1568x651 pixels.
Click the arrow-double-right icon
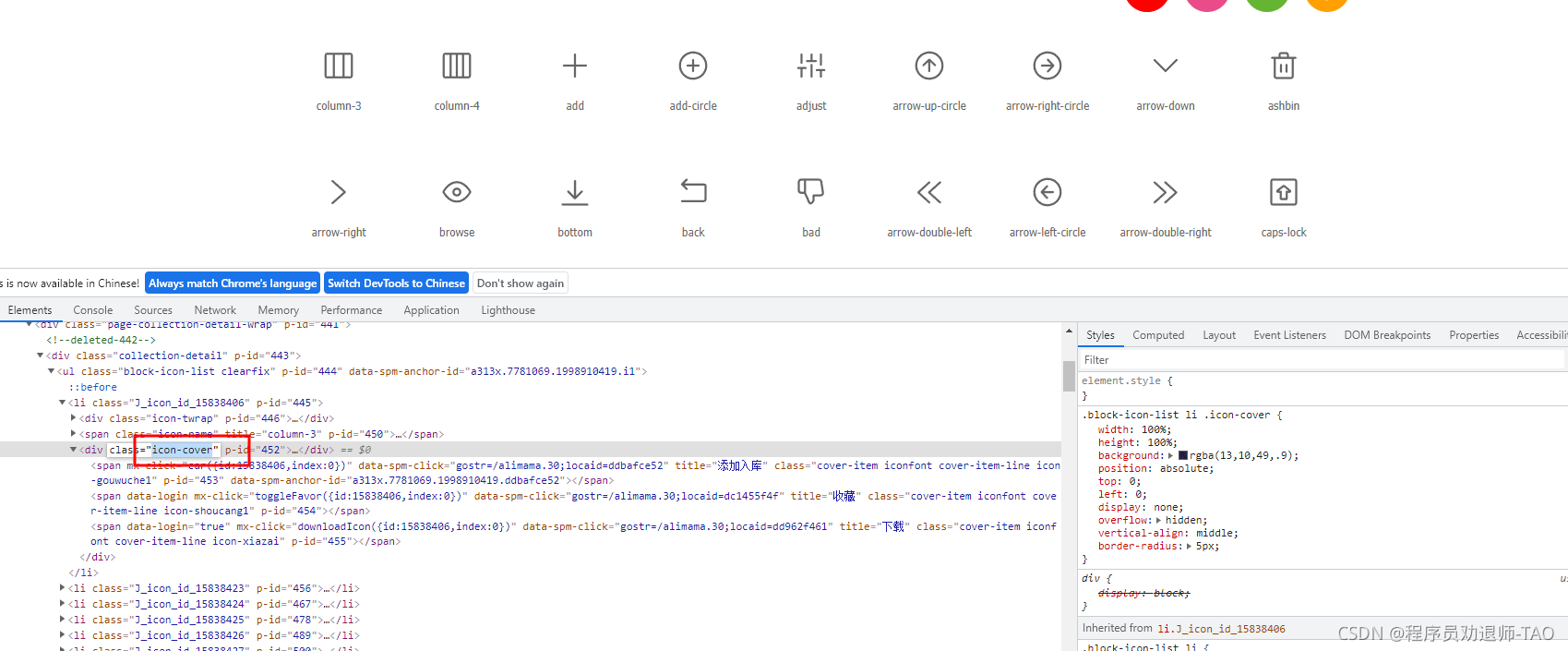[x=1166, y=192]
